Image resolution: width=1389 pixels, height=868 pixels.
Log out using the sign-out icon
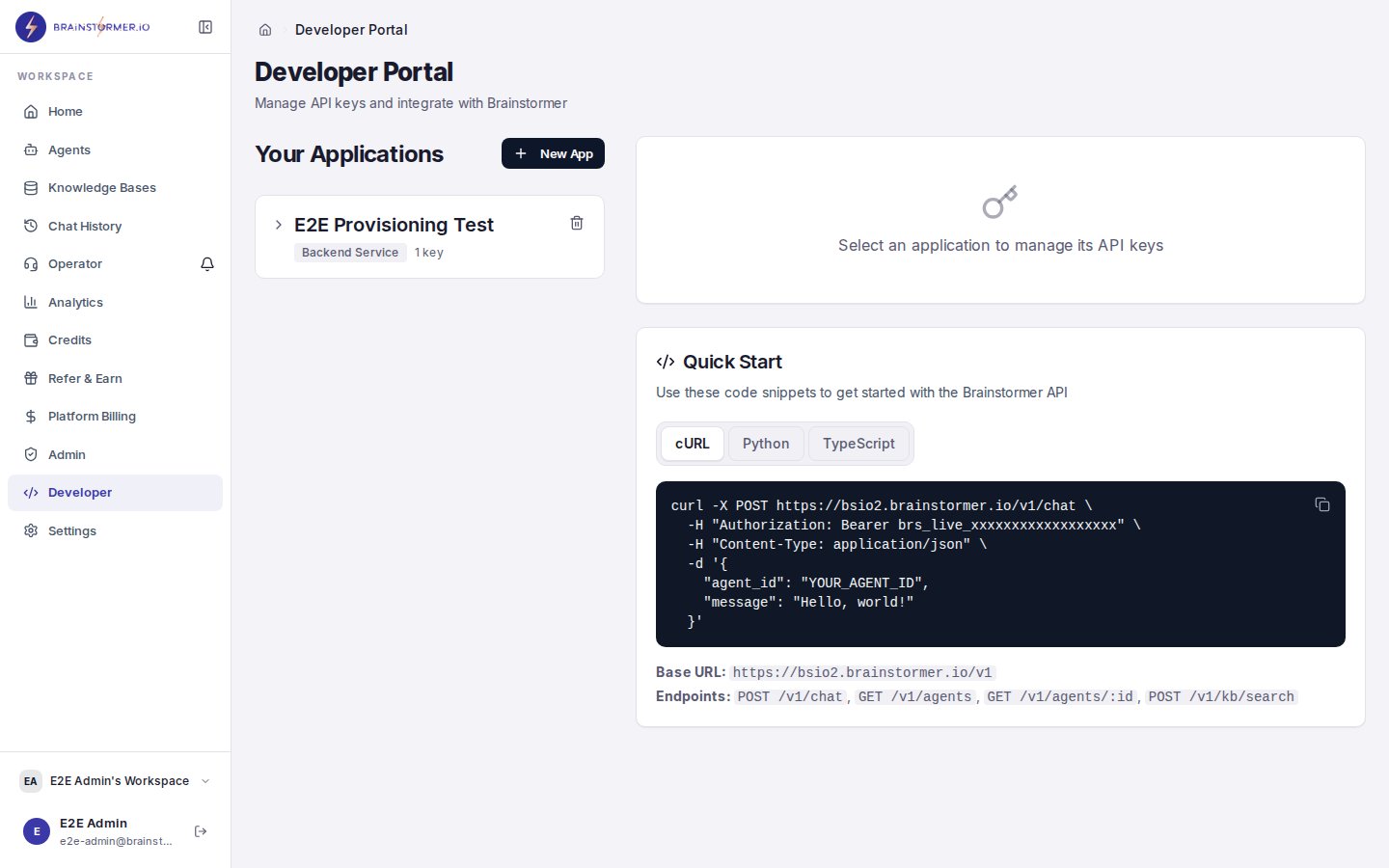pos(201,831)
